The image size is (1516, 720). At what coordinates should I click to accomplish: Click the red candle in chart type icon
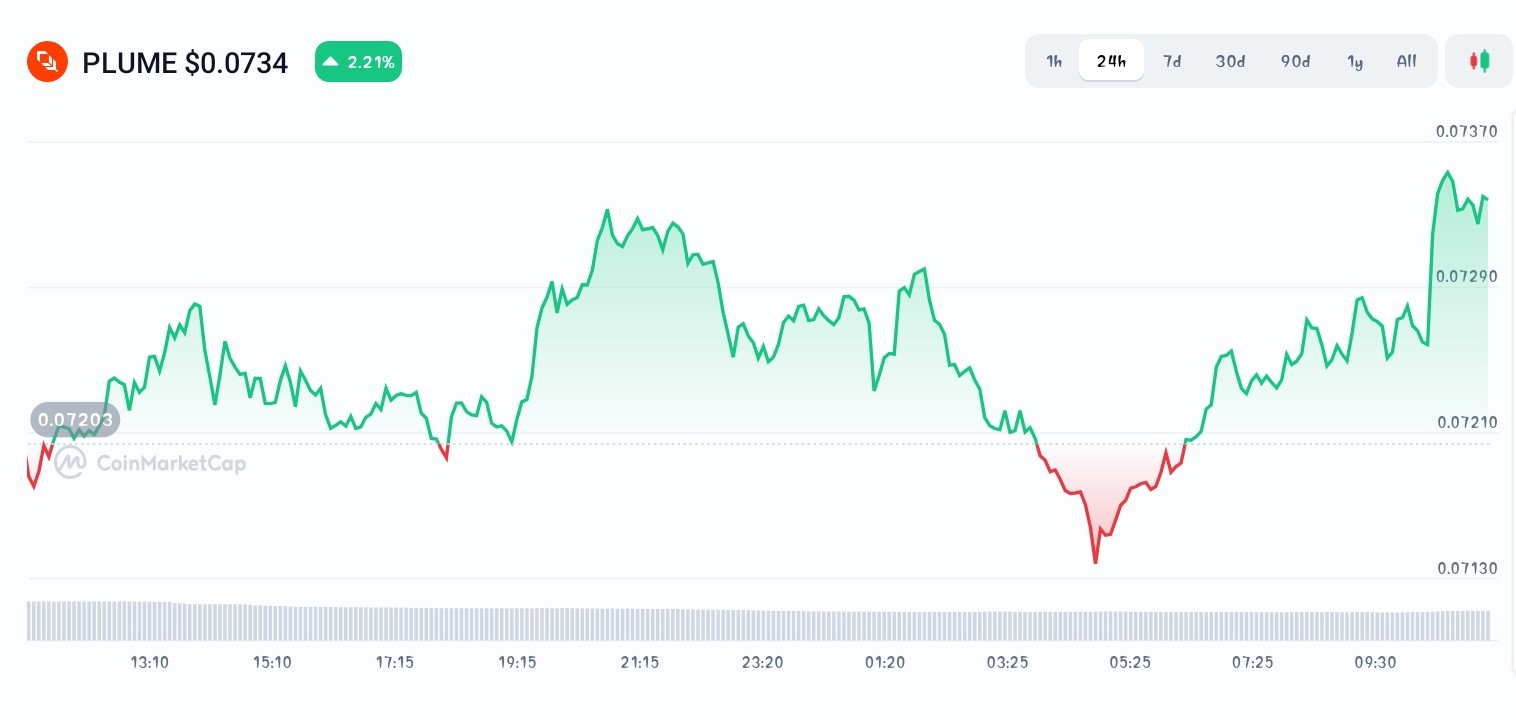click(x=1474, y=60)
